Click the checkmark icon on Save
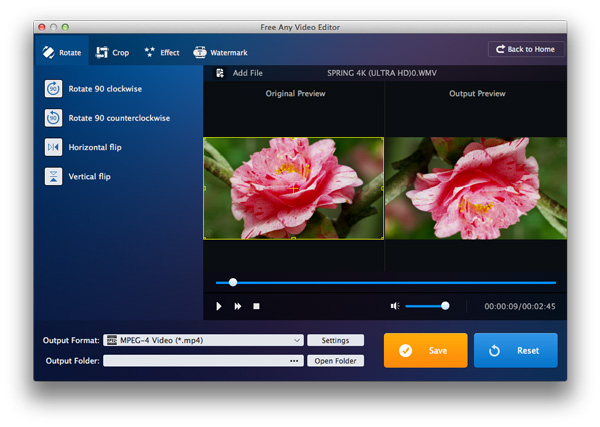The height and width of the screenshot is (427, 600). 405,350
